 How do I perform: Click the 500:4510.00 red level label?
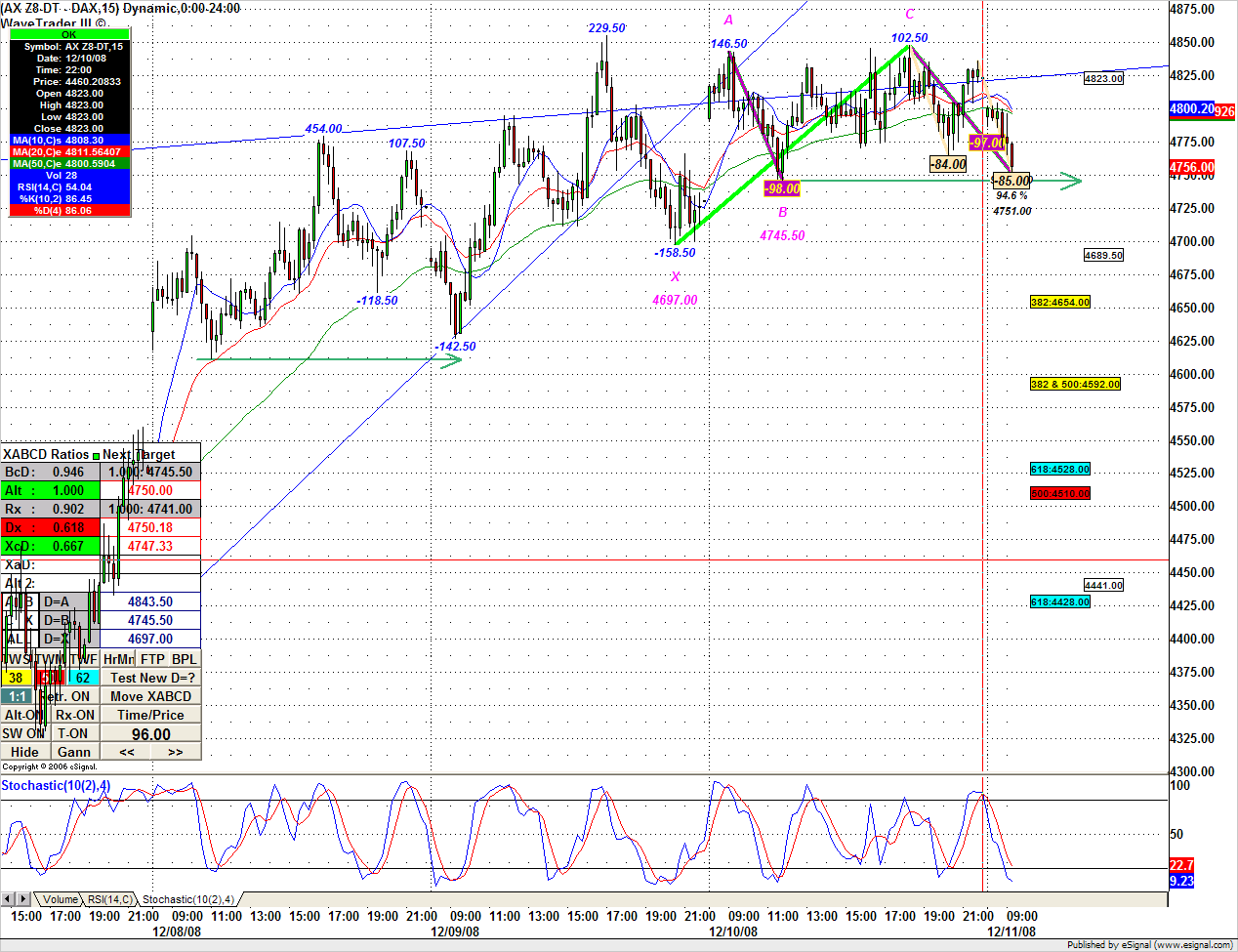[x=1060, y=494]
